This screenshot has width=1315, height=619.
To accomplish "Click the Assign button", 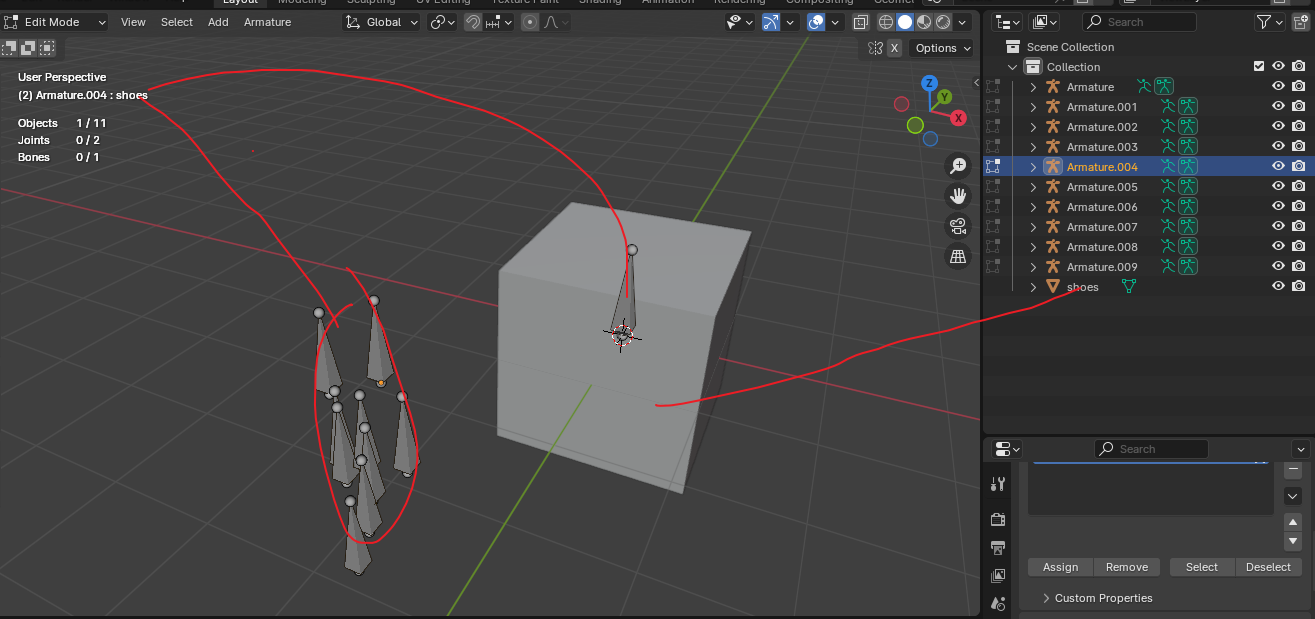I will point(1061,567).
